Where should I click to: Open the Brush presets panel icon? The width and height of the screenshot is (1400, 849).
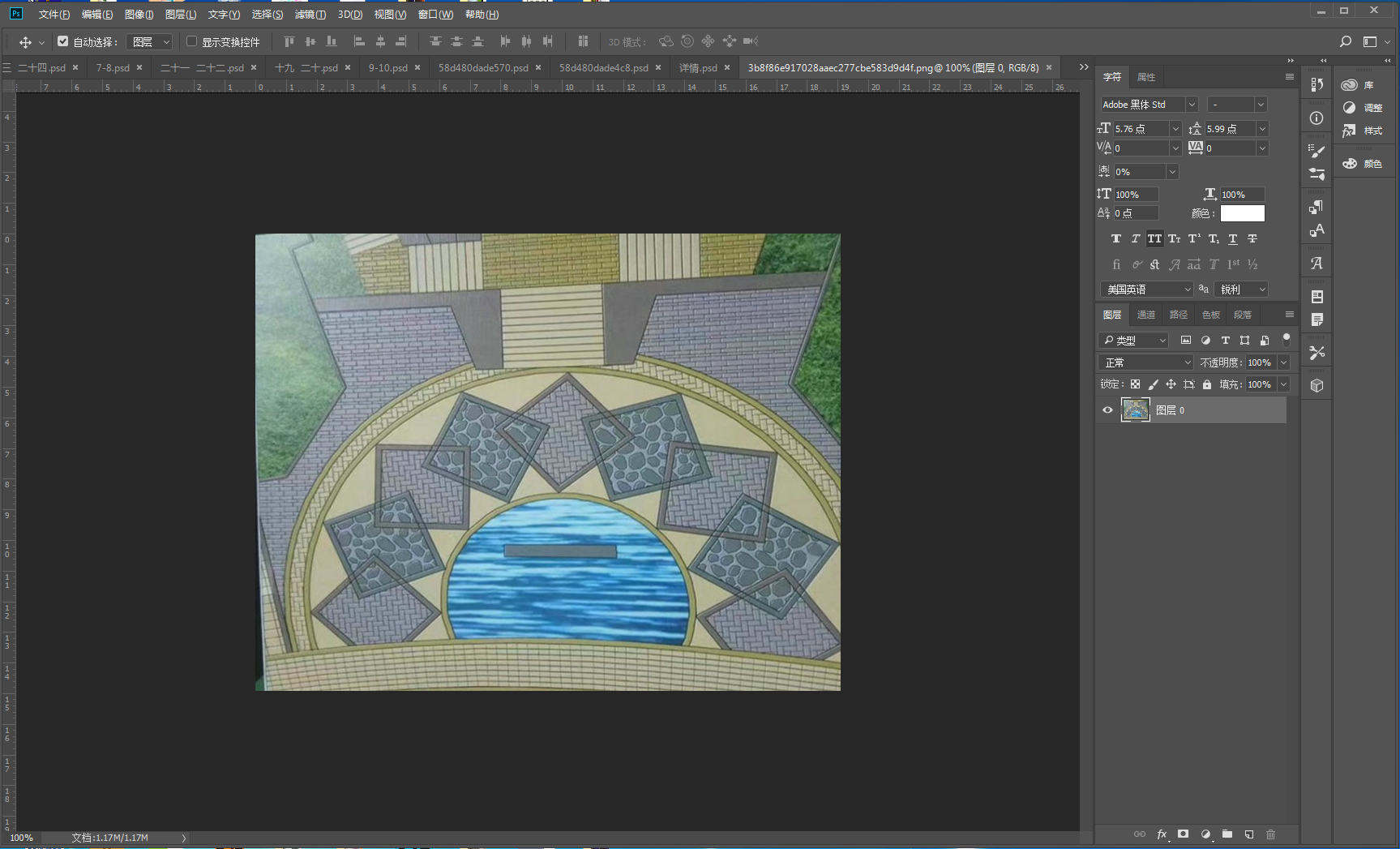click(x=1317, y=151)
